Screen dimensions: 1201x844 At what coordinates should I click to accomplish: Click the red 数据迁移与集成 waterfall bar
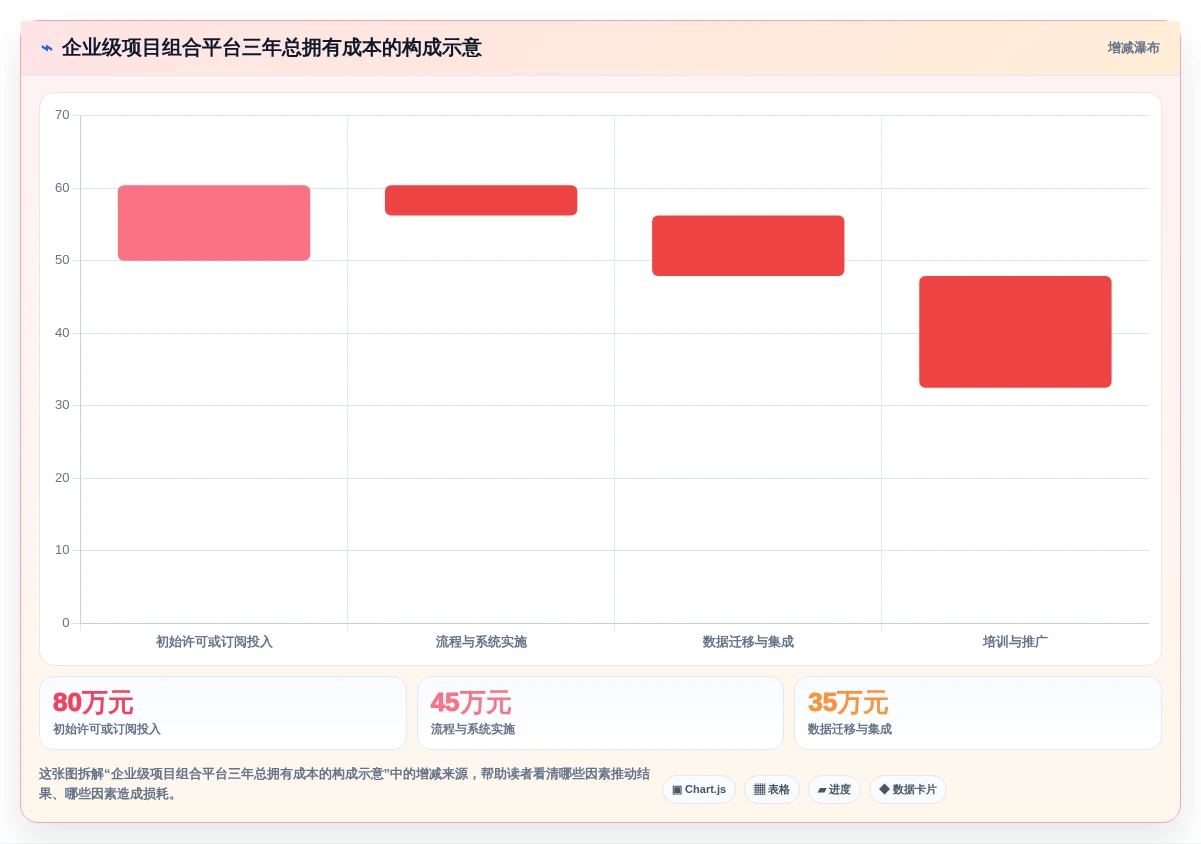tap(748, 246)
